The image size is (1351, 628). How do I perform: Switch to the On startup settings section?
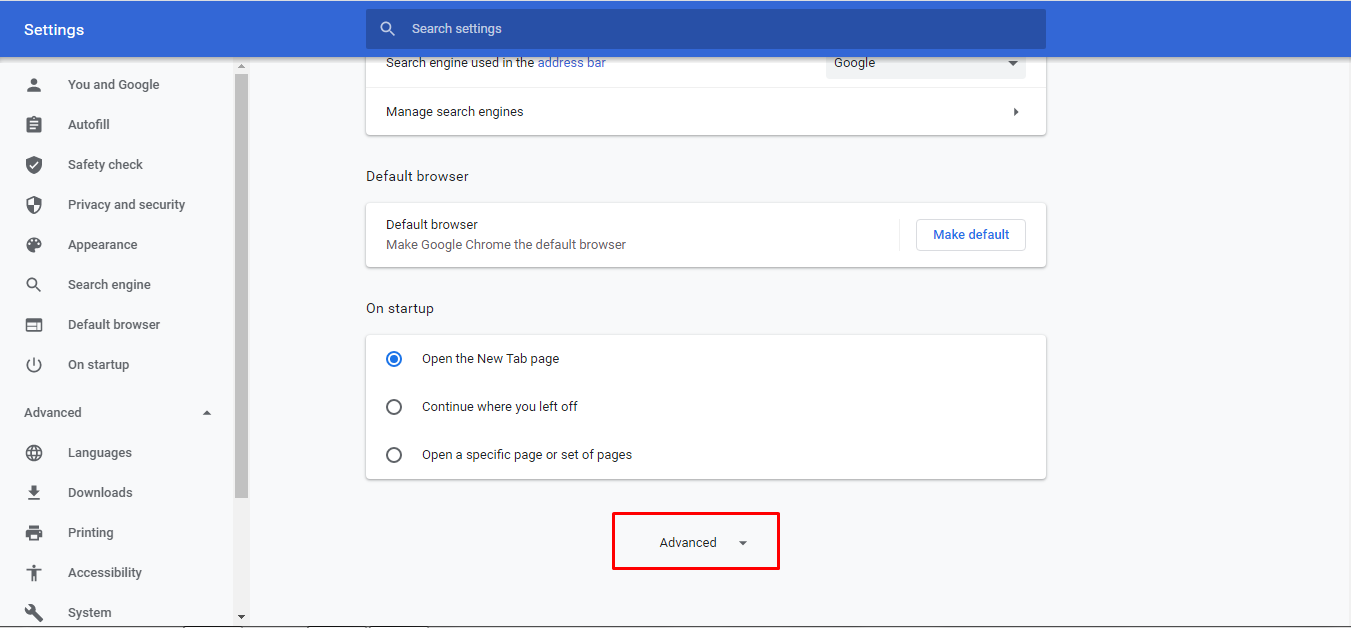[98, 364]
